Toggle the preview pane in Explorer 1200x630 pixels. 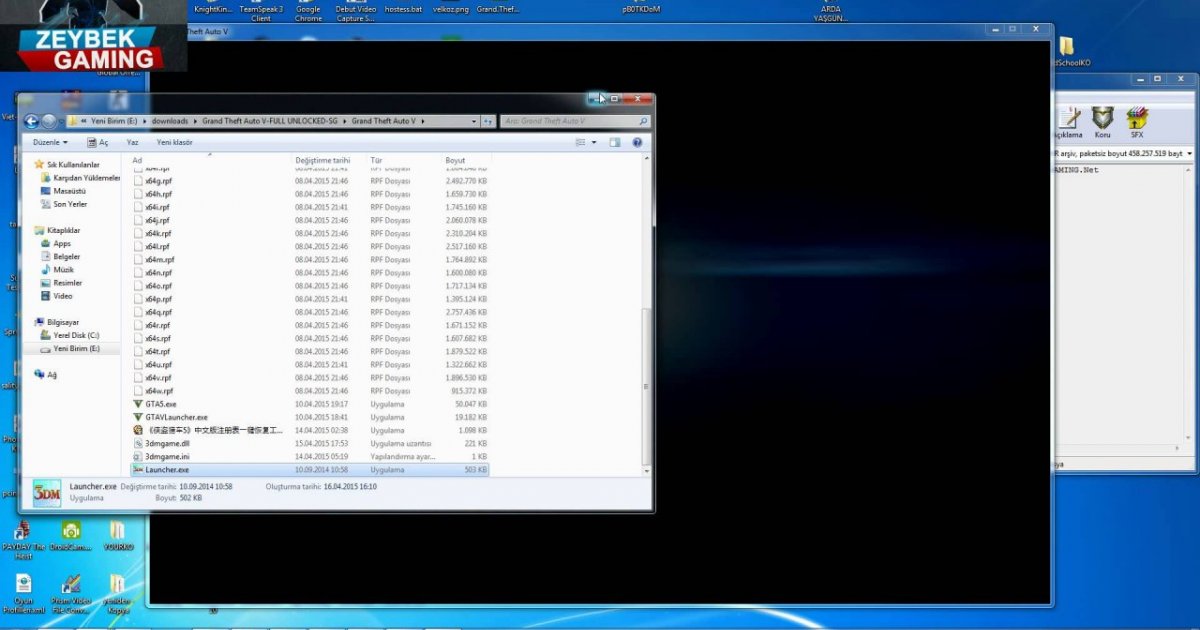[613, 142]
